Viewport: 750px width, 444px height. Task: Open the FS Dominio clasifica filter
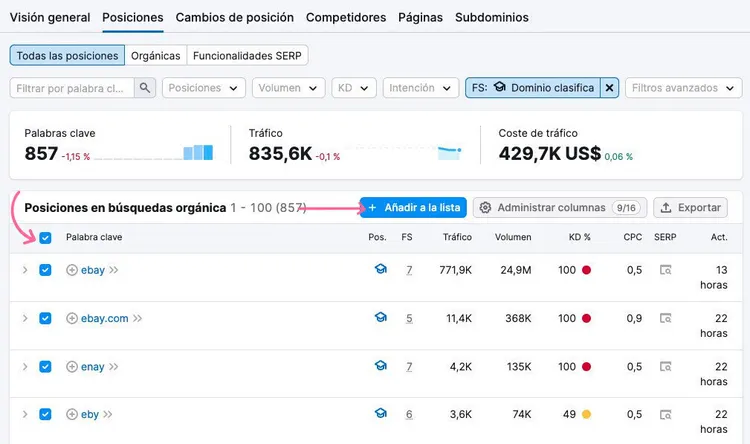(x=533, y=88)
